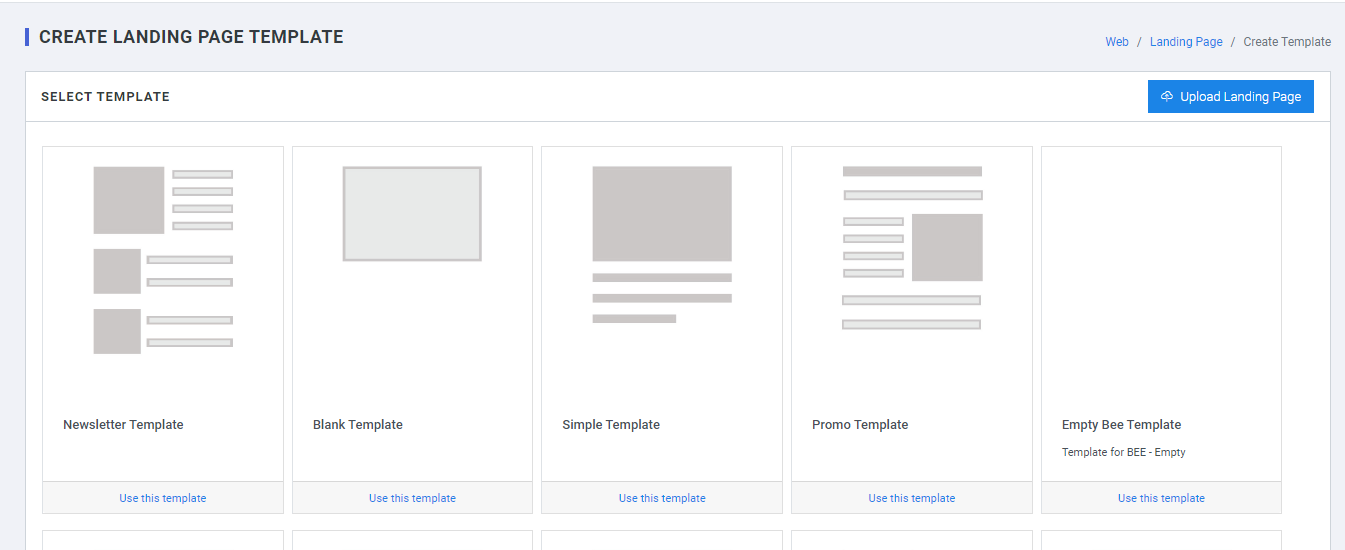Select the Promo Template thumbnail preview
The image size is (1345, 550).
pos(911,248)
